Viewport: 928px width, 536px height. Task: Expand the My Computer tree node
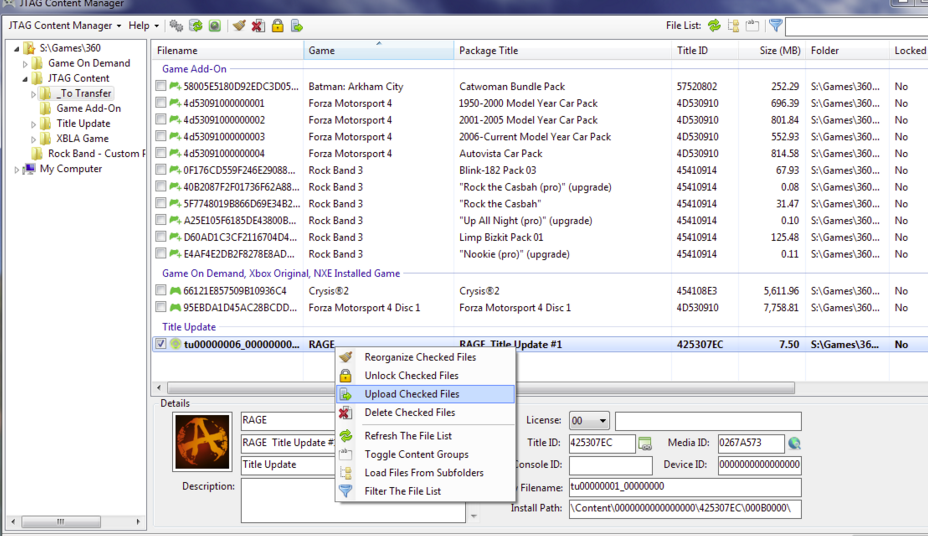[x=18, y=170]
